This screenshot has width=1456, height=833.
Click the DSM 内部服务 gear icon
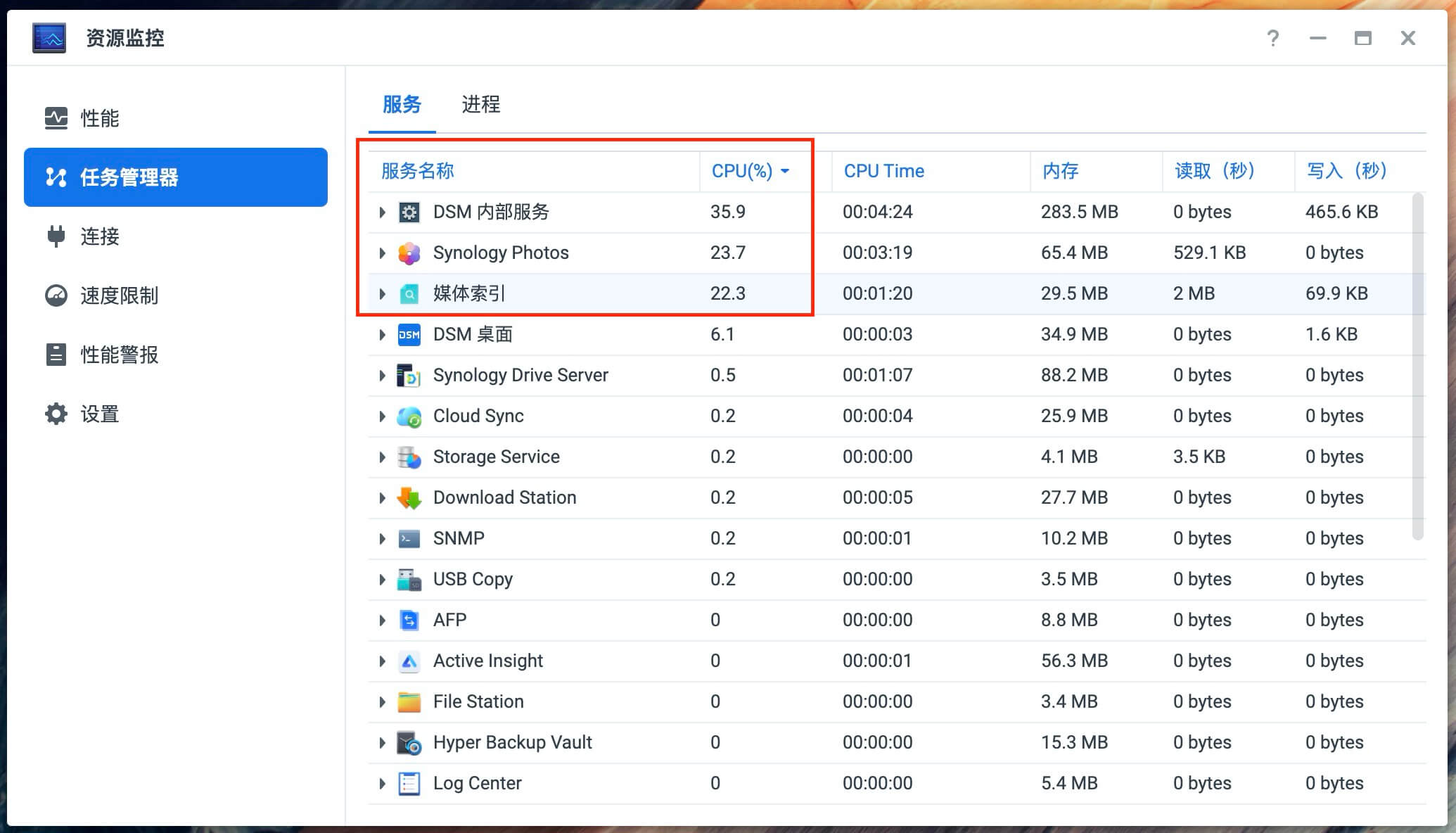point(409,212)
